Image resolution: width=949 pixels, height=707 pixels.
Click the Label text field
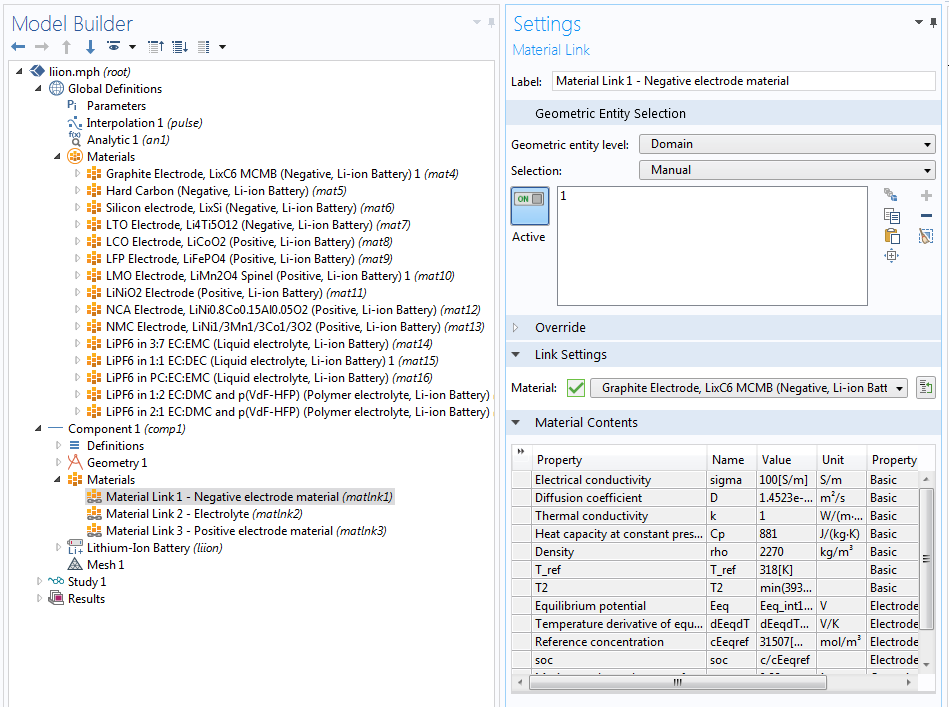point(740,81)
